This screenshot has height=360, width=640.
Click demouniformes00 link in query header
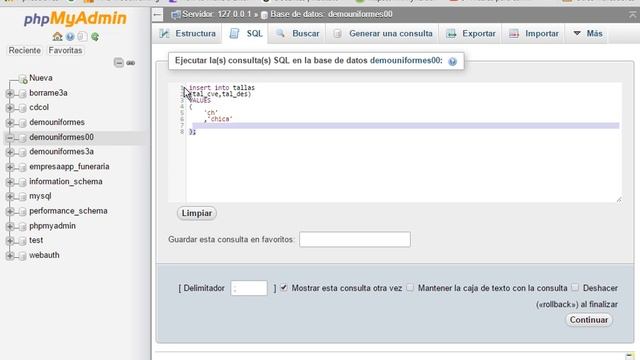click(405, 61)
